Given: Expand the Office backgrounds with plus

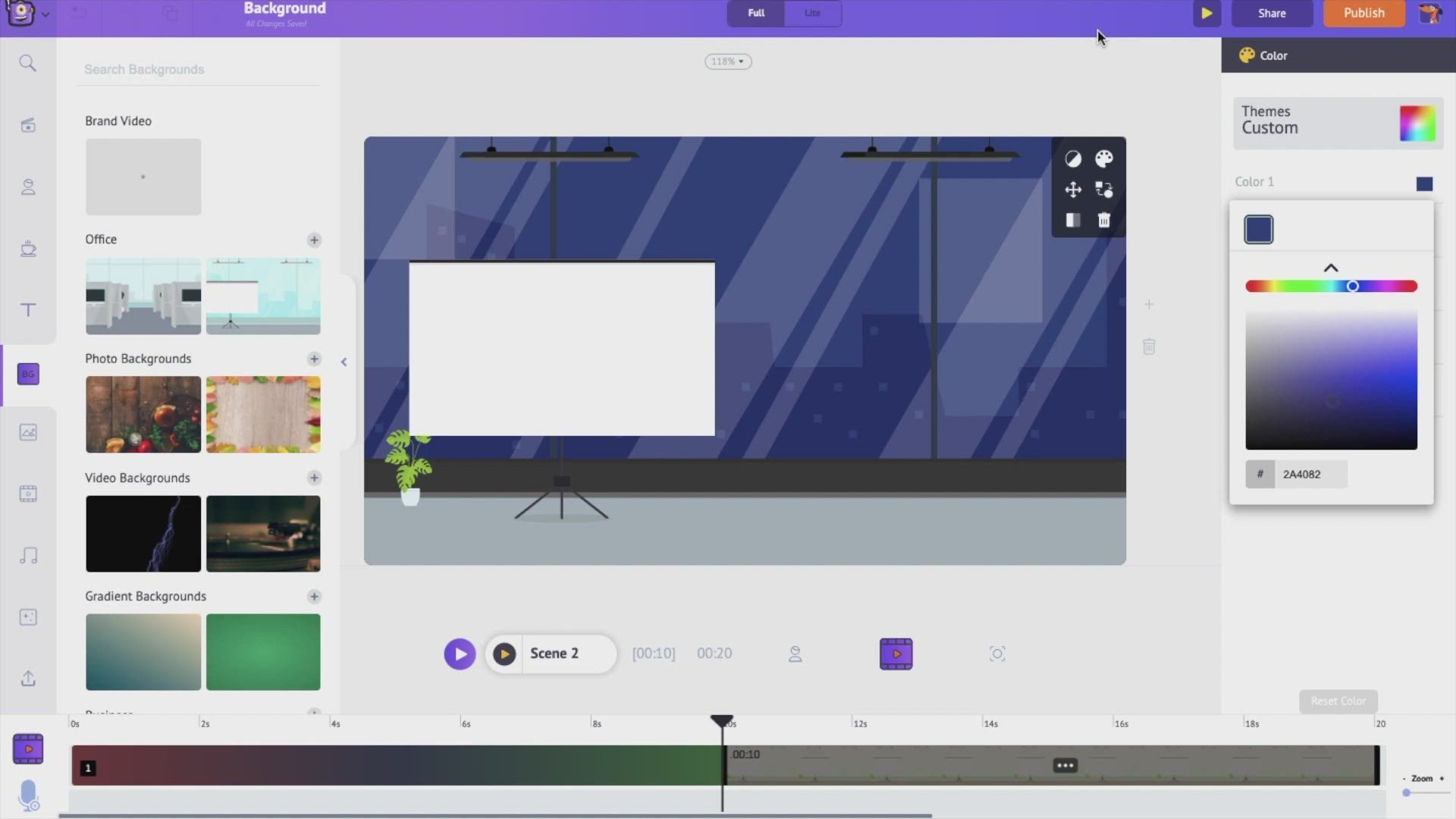Looking at the screenshot, I should coord(314,240).
